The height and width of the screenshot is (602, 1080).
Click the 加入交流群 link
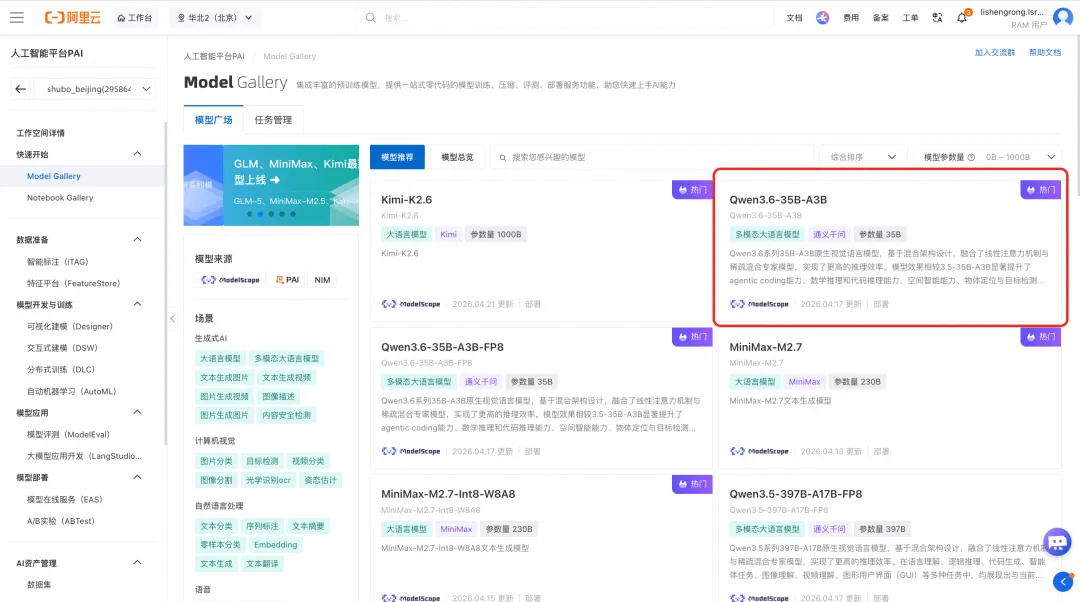(995, 52)
